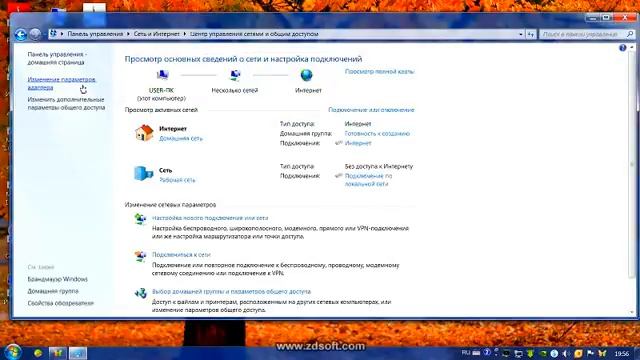This screenshot has height=360, width=640.
Task: Open 'Подключение или отключение' link
Action: [371, 110]
